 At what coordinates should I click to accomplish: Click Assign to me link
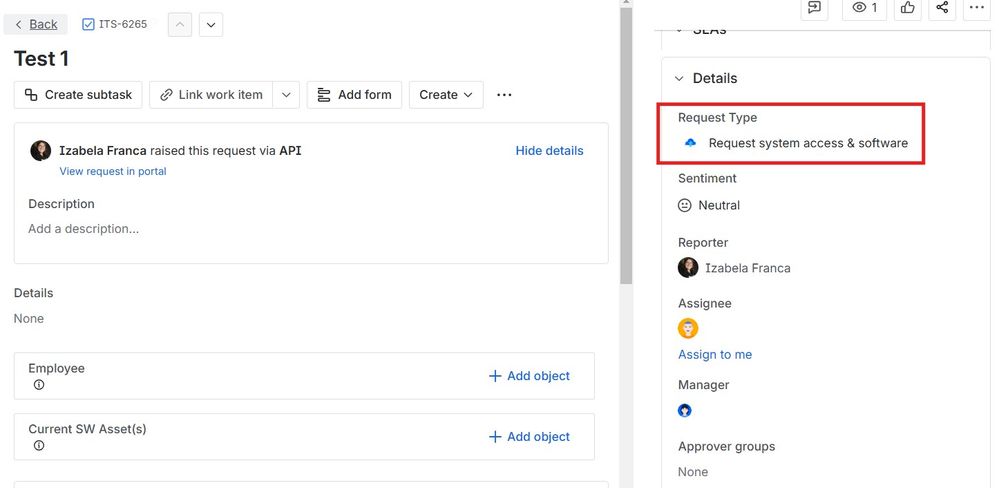(x=715, y=355)
